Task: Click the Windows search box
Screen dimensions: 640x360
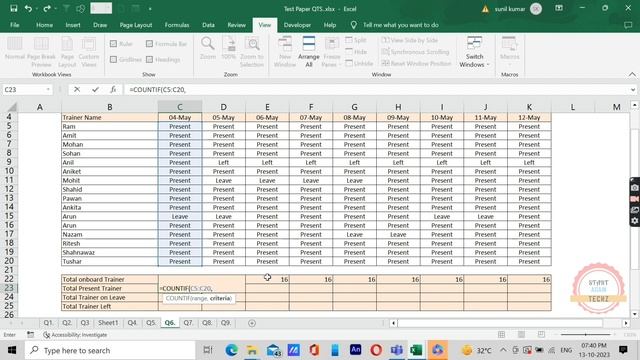Action: tap(110, 350)
